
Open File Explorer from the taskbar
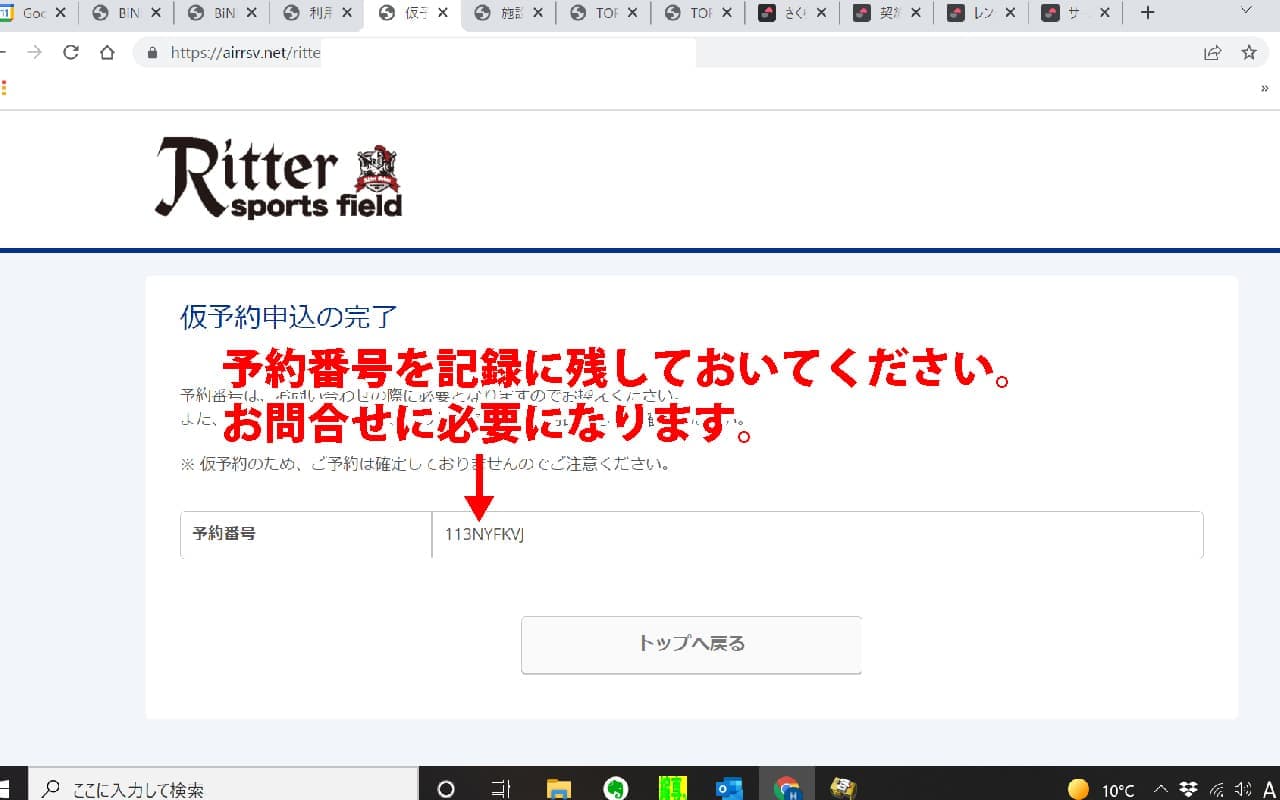pyautogui.click(x=559, y=788)
